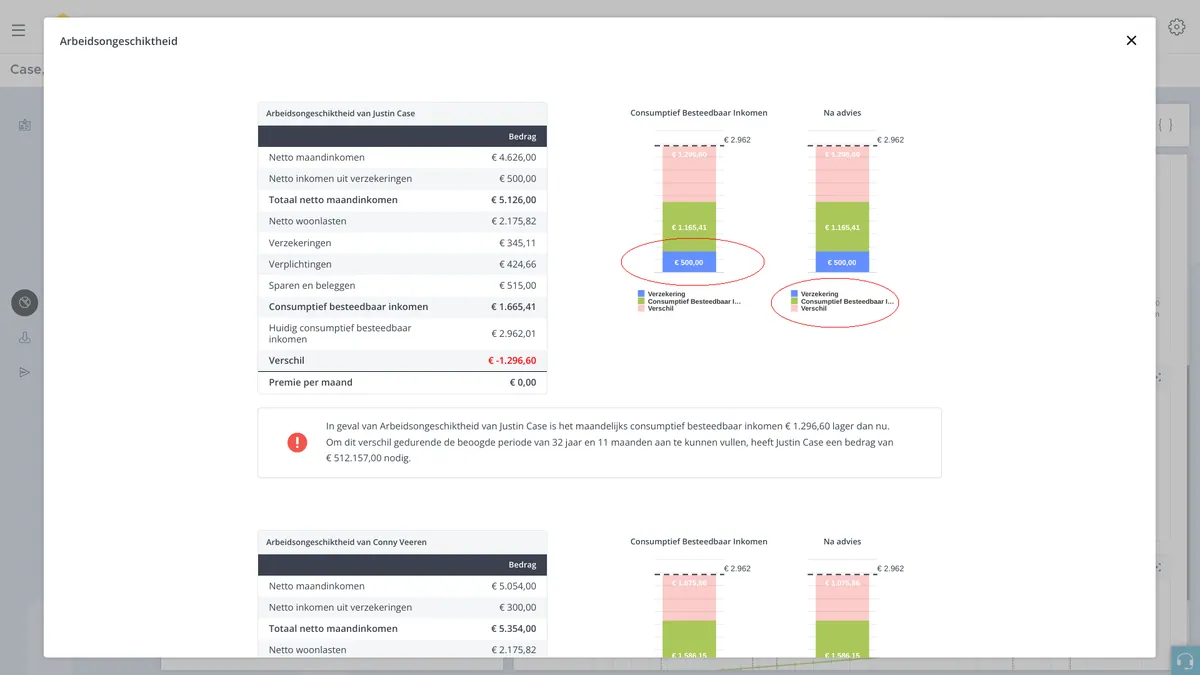This screenshot has width=1200, height=675.
Task: Click the green € 1.165,41 bar in Justin's Na advies chart
Action: click(843, 227)
